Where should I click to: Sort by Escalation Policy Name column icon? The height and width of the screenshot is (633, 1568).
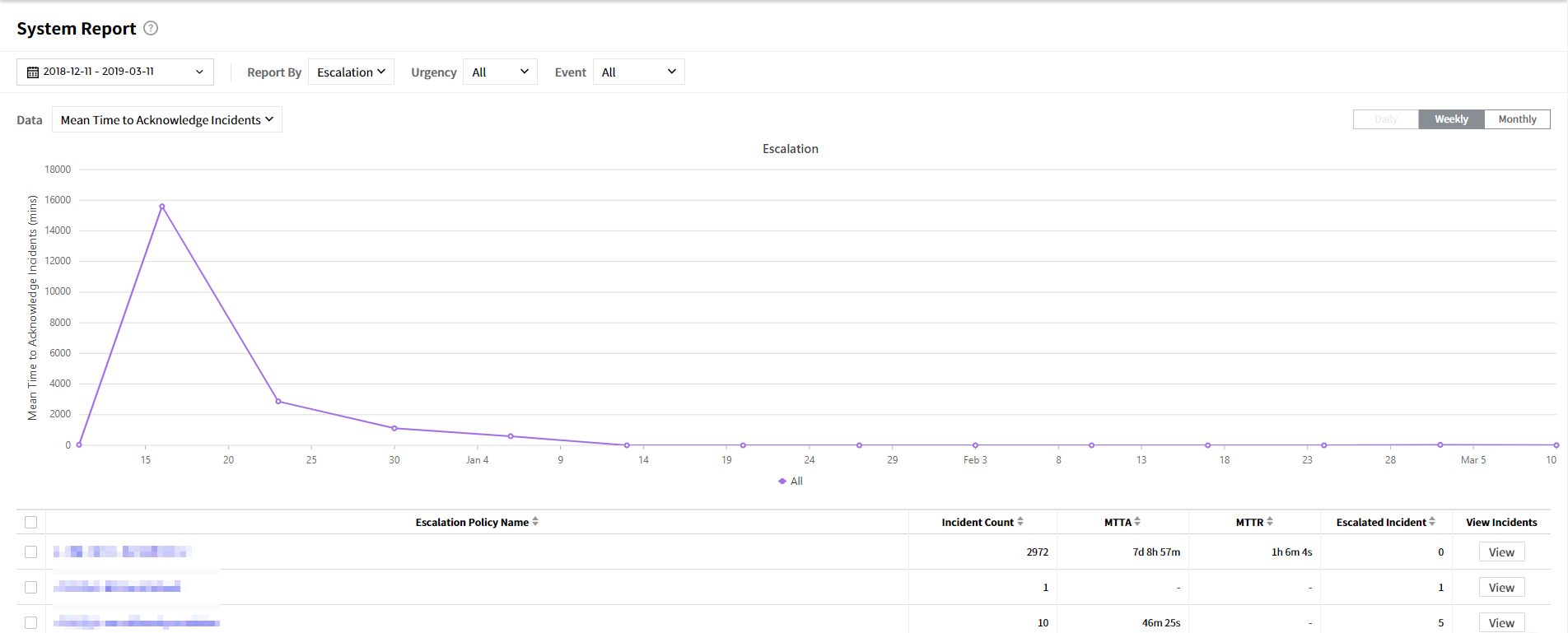[x=535, y=522]
